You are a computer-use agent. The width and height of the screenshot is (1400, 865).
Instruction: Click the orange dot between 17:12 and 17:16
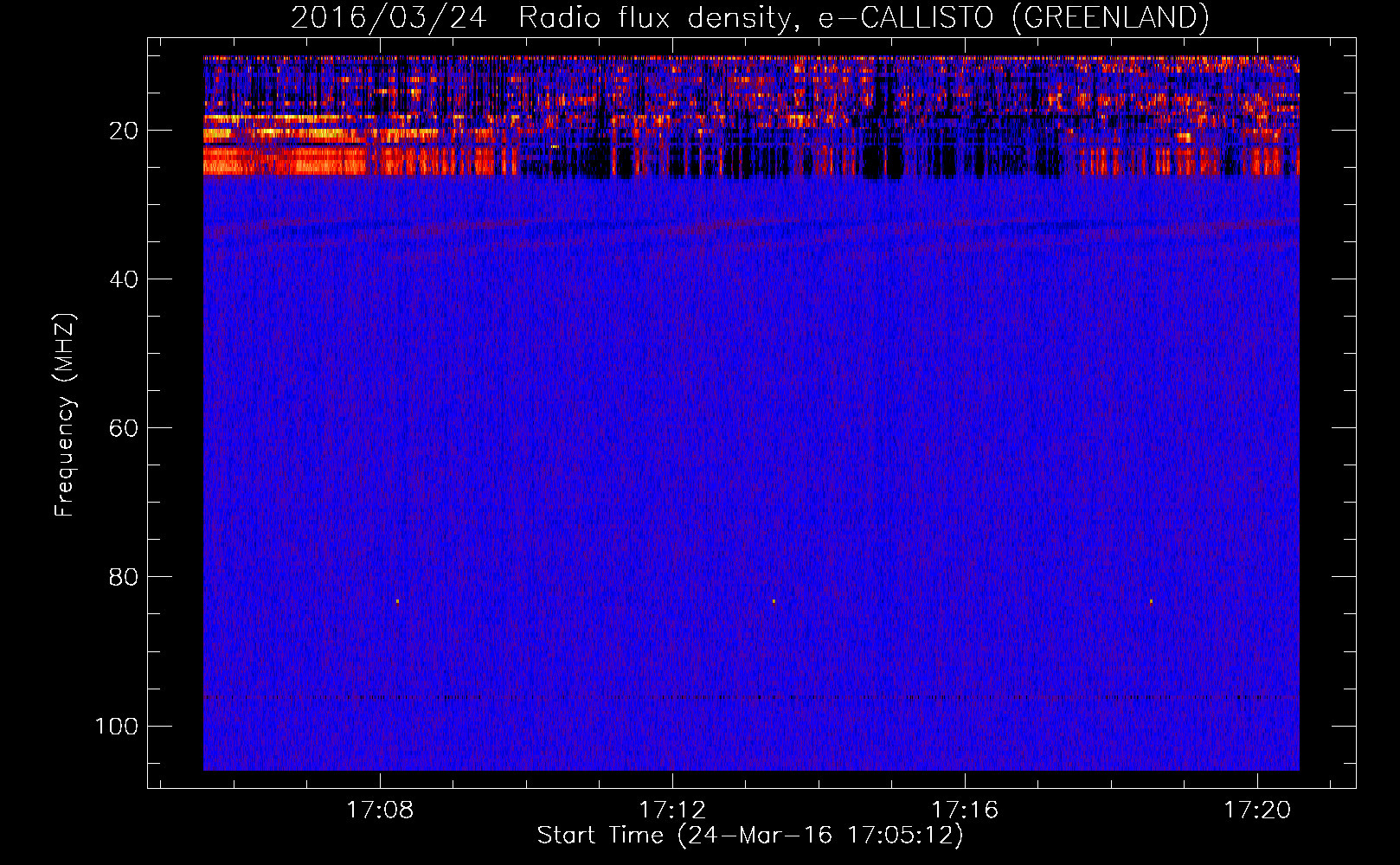point(774,601)
